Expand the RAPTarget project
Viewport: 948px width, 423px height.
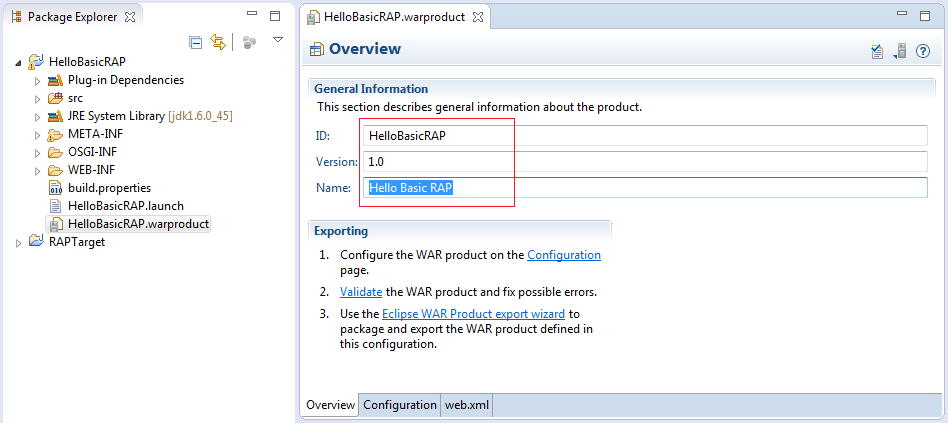(18, 243)
